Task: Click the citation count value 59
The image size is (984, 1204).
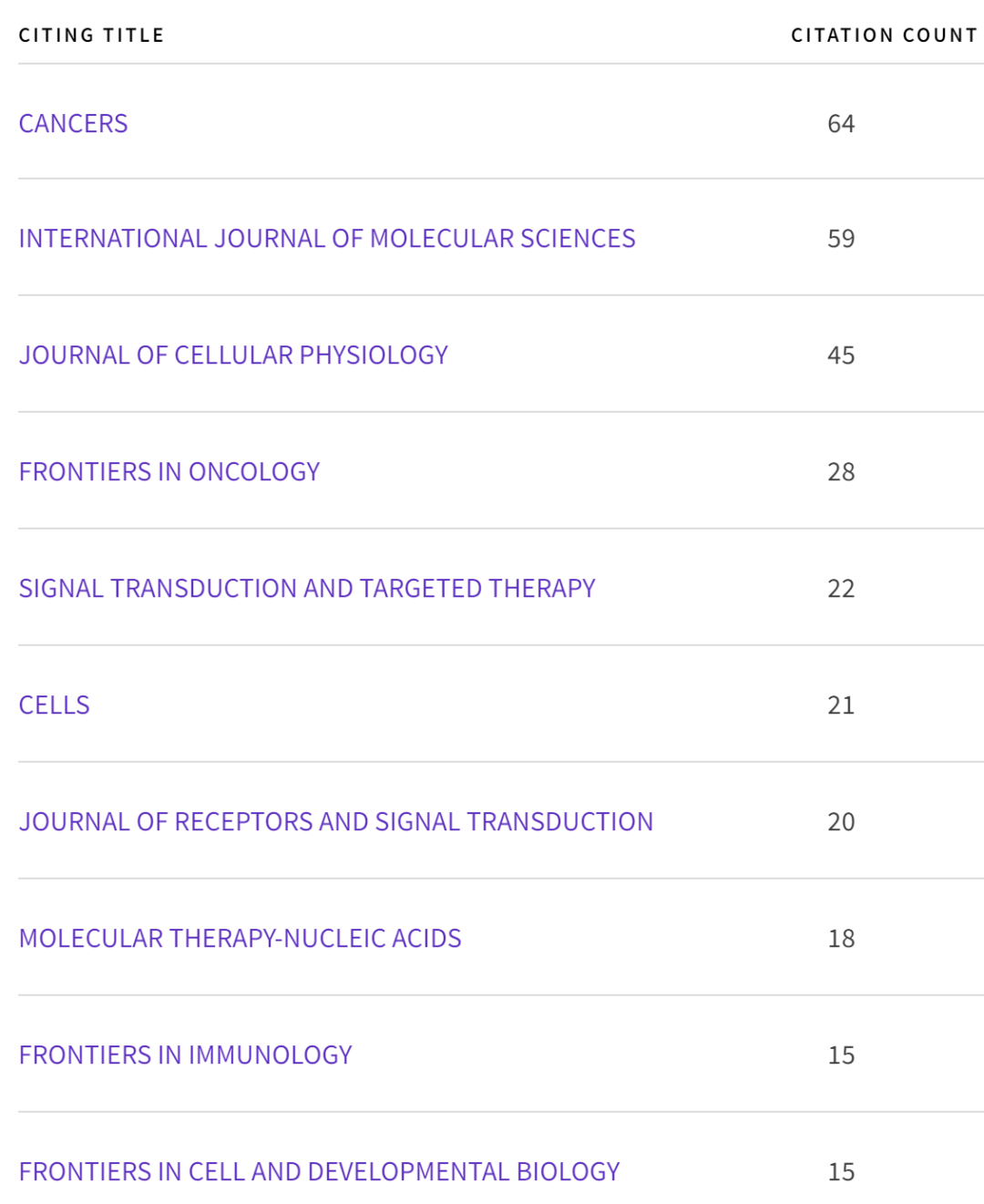Action: (841, 238)
